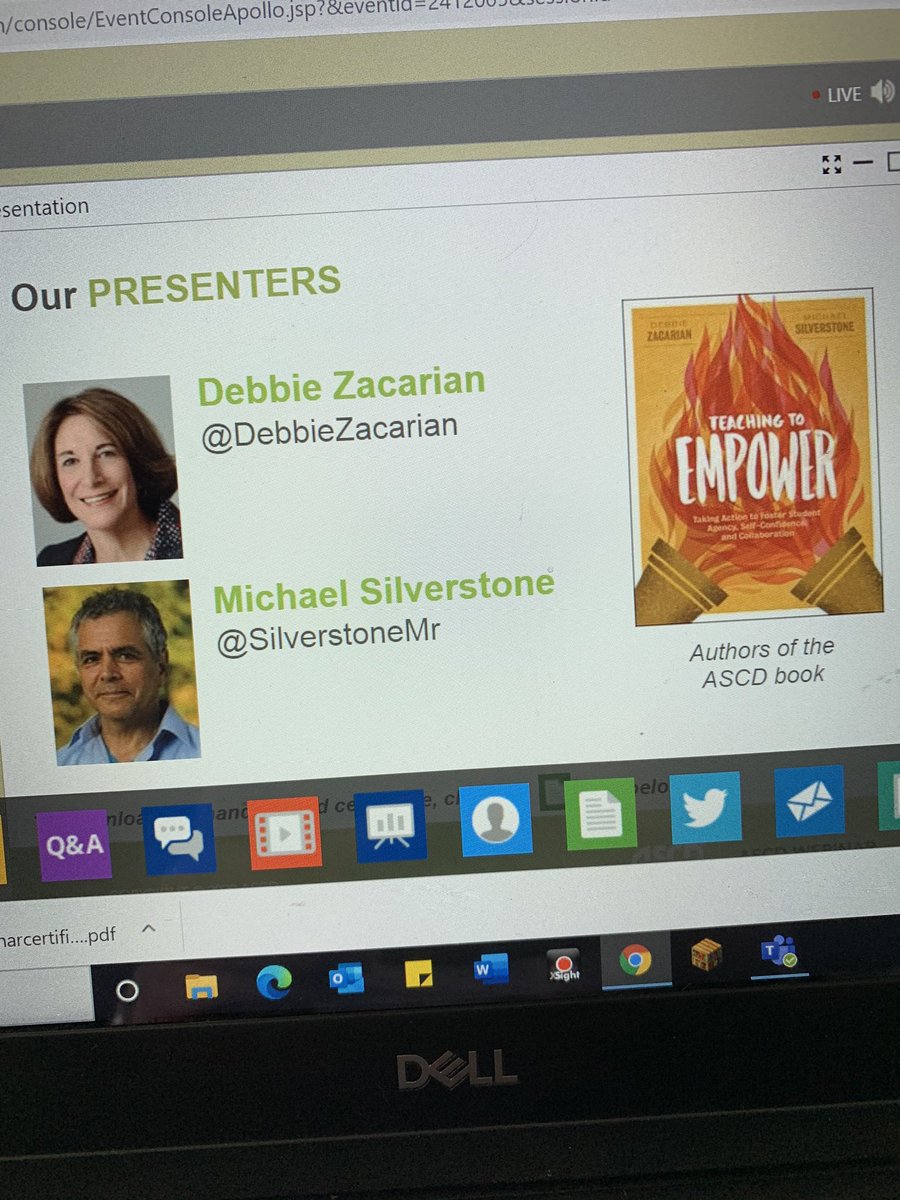Expand presentation panel to fullscreen
900x1200 pixels.
(831, 165)
